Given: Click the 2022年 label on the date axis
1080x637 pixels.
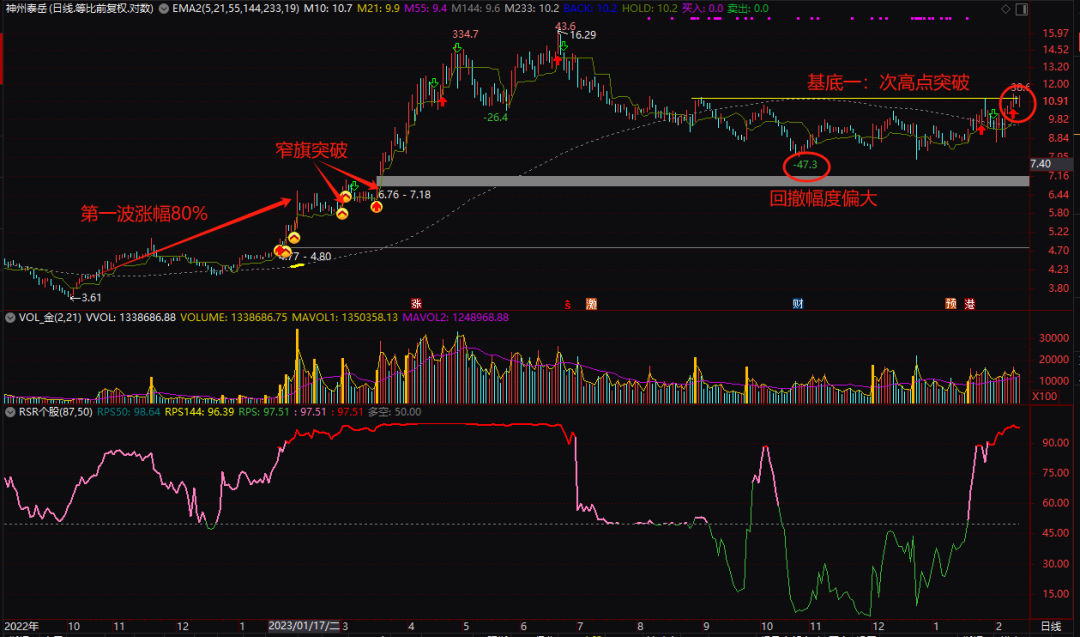Looking at the screenshot, I should [21, 626].
